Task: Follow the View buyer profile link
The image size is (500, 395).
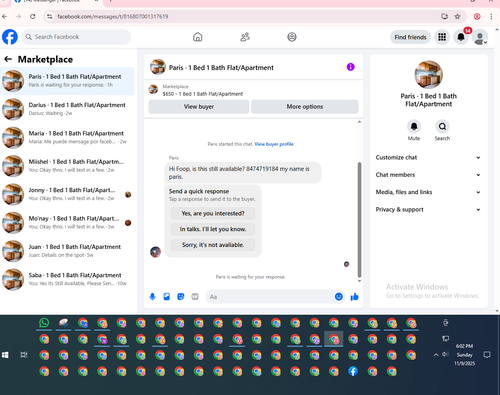Action: point(274,144)
